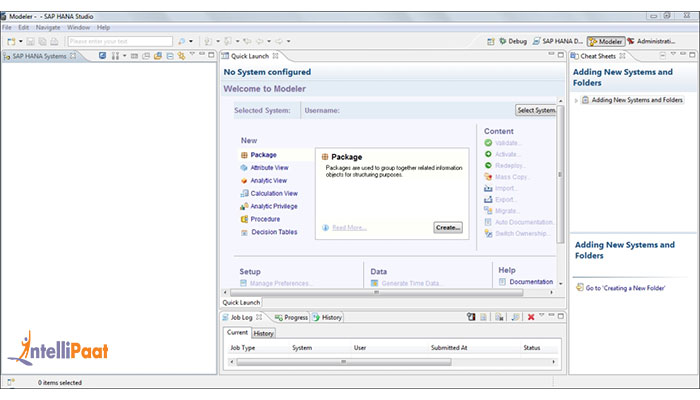Screen dimensions: 700x400
Task: Click the Create... button
Action: tap(448, 228)
